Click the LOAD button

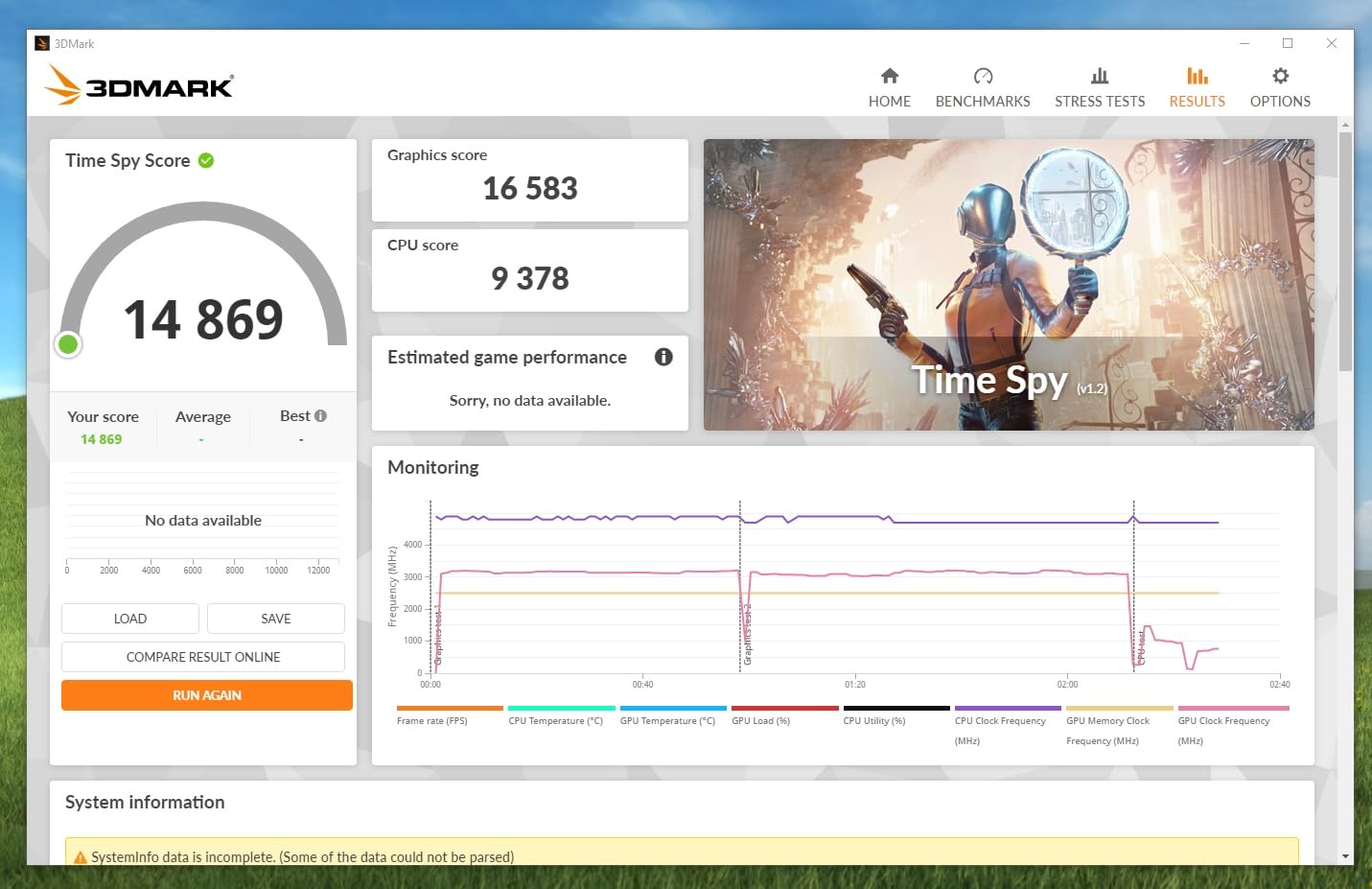130,619
